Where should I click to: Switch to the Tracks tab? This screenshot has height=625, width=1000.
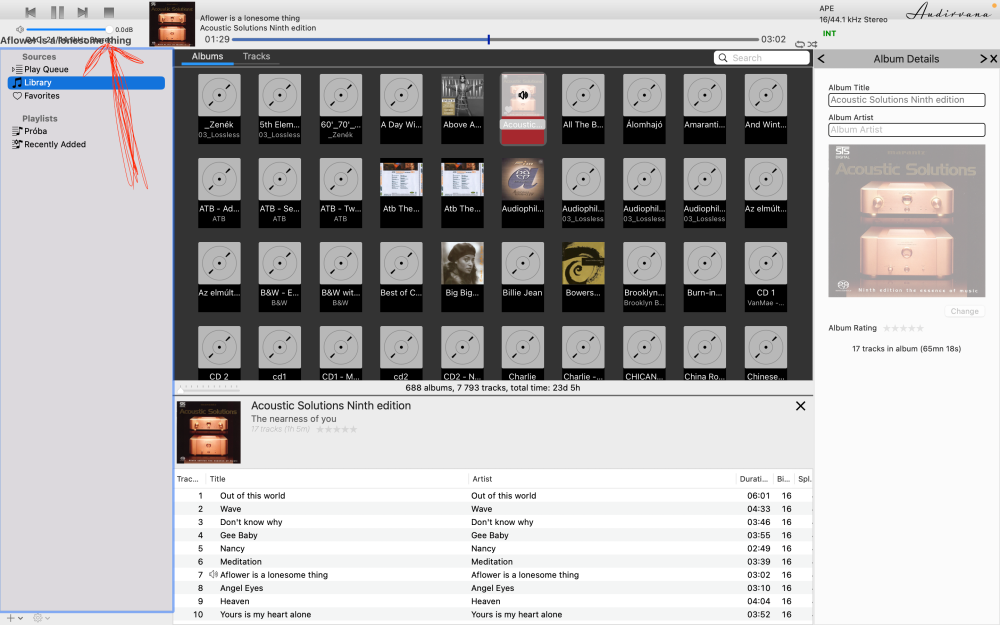[256, 57]
